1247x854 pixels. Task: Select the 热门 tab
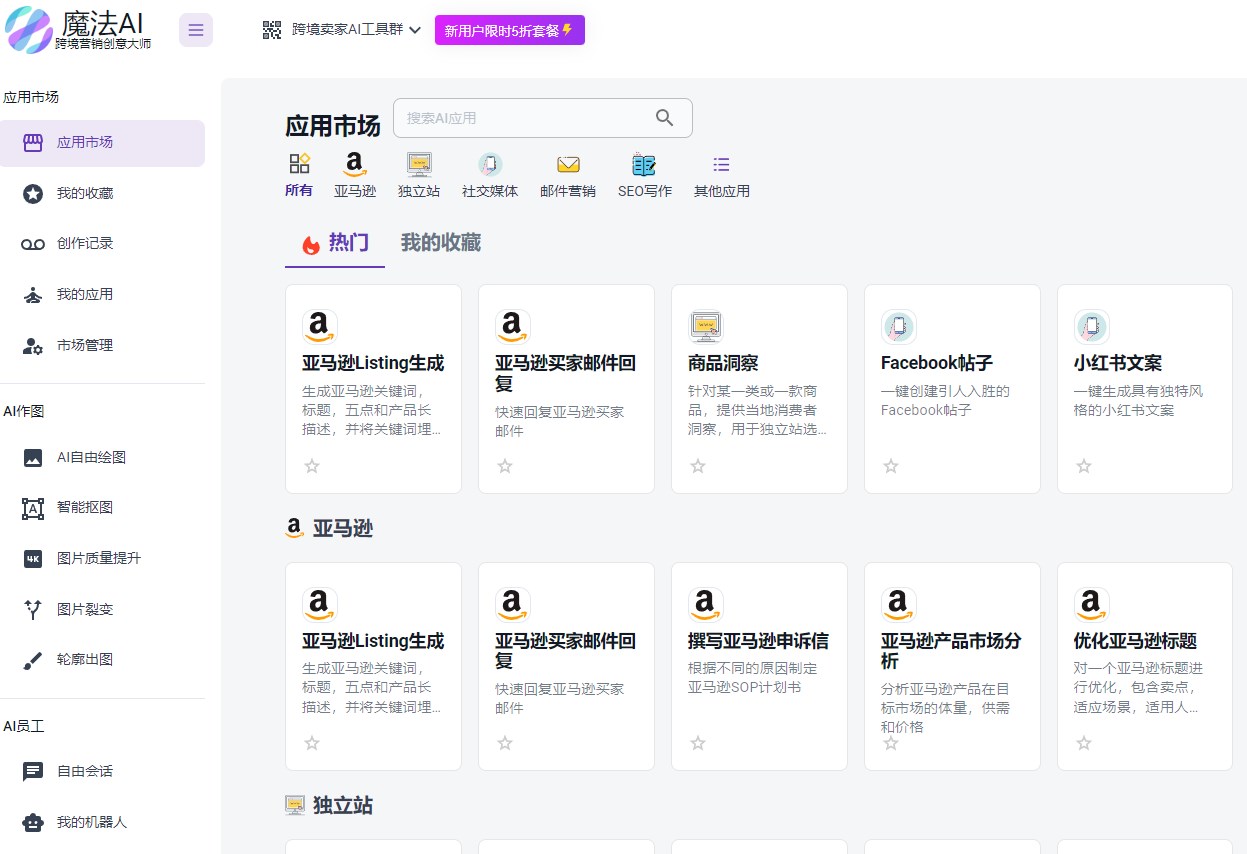334,242
